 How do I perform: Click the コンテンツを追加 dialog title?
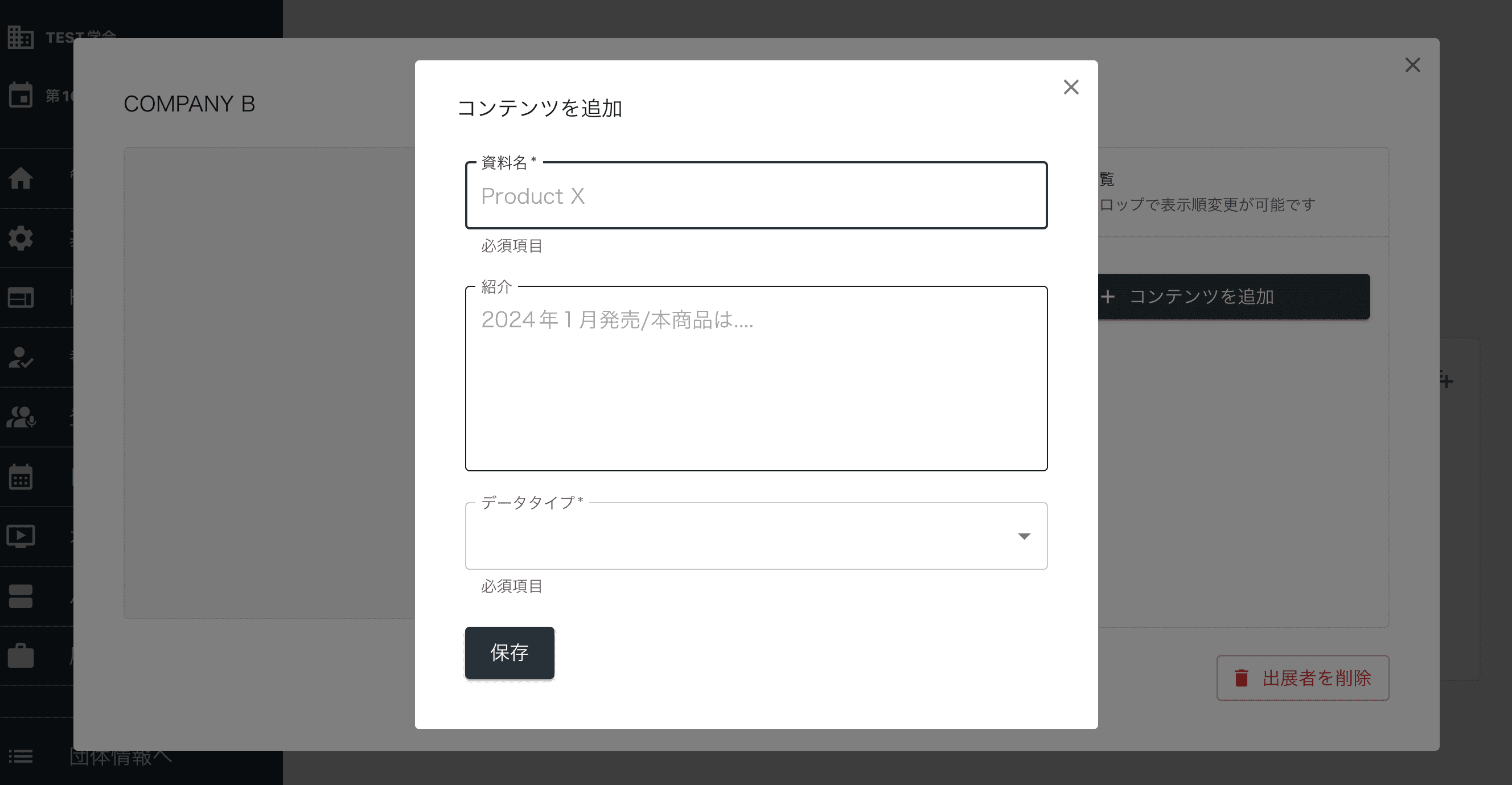point(540,108)
